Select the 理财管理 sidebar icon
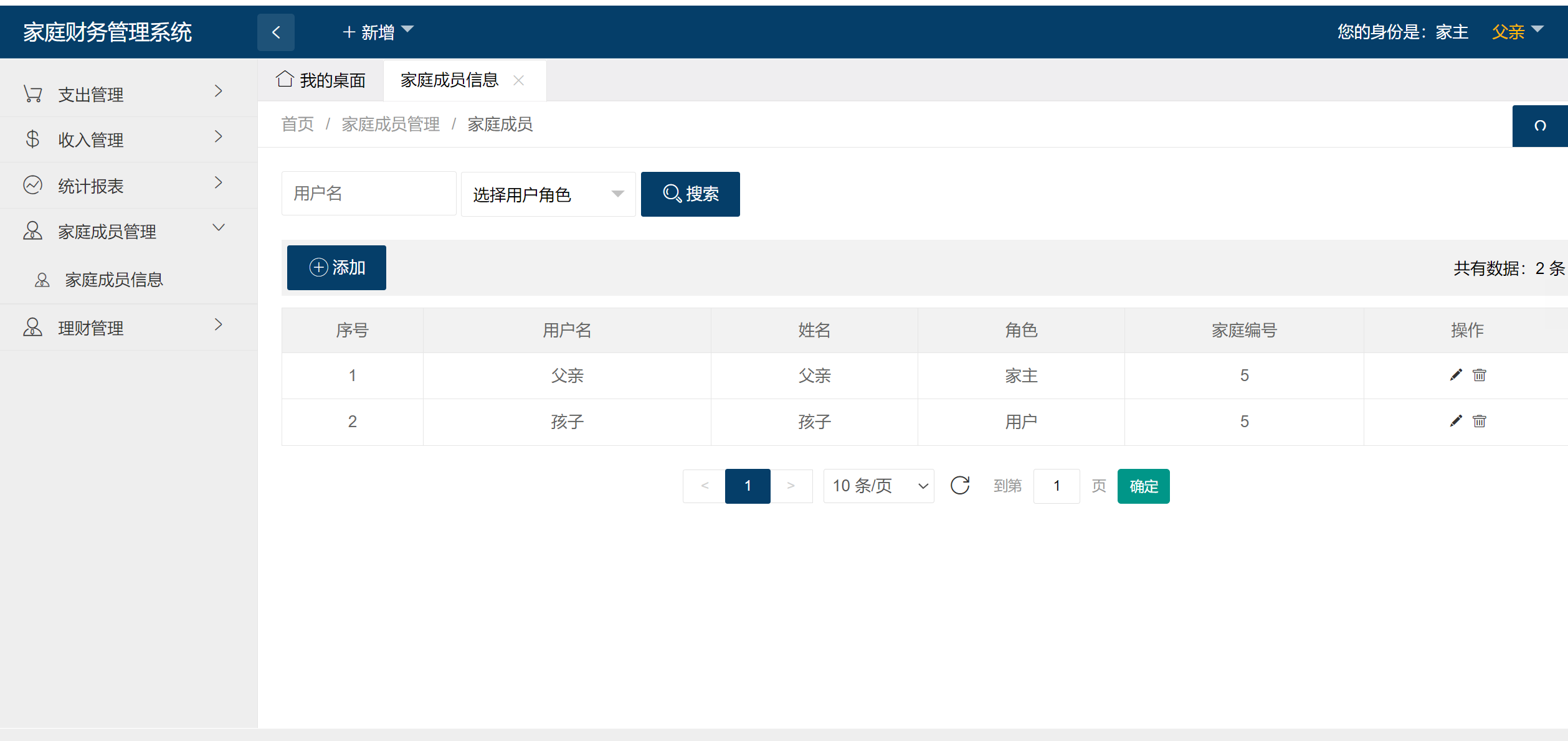 (x=32, y=326)
